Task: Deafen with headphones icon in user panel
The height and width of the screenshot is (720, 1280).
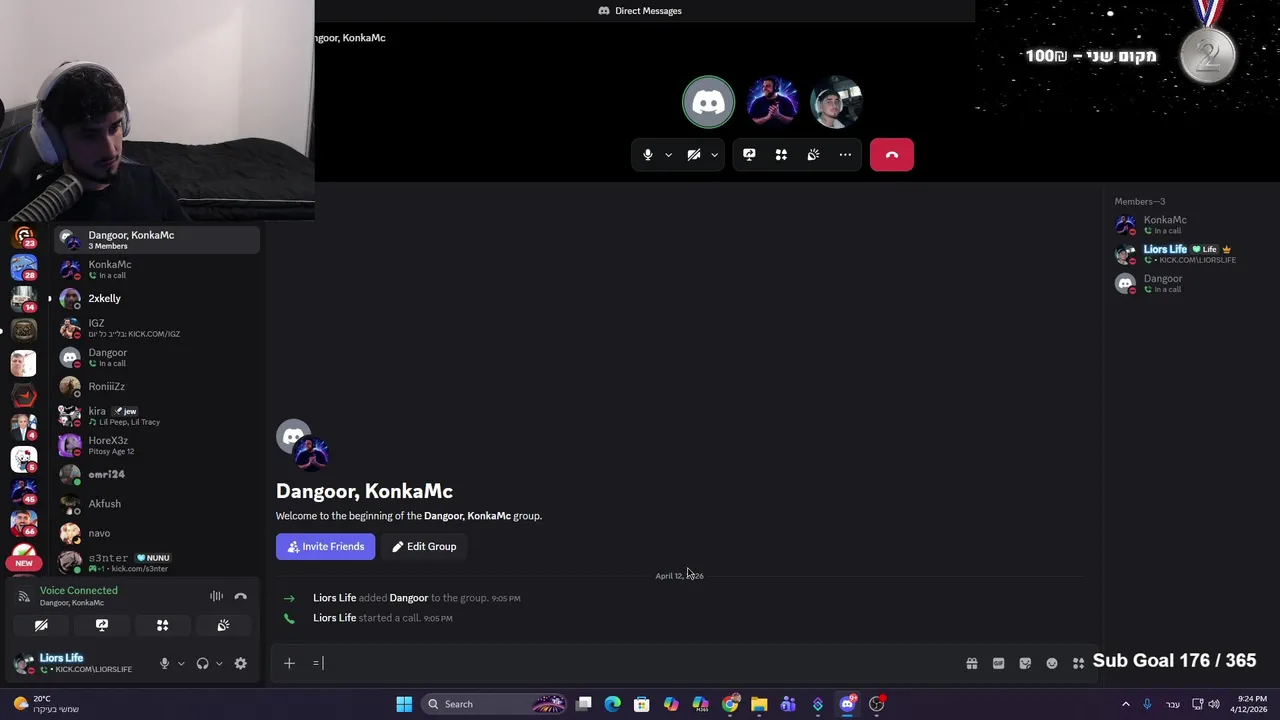Action: point(203,663)
